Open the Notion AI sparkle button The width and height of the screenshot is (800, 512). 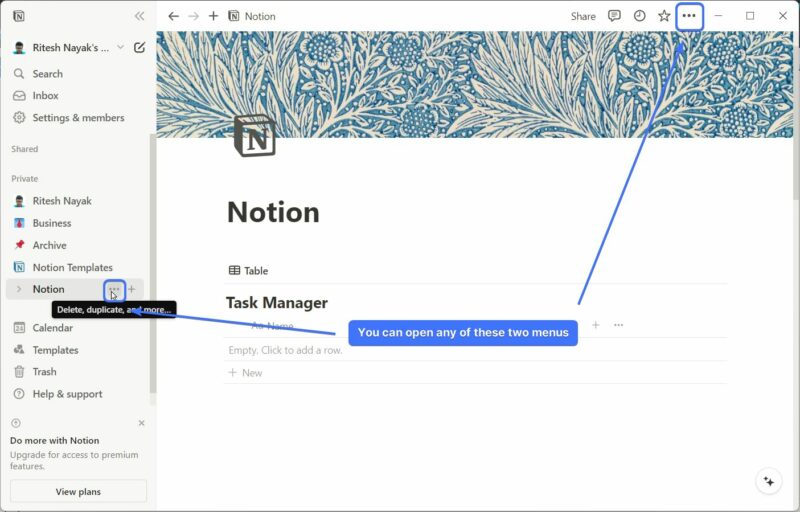click(x=769, y=481)
